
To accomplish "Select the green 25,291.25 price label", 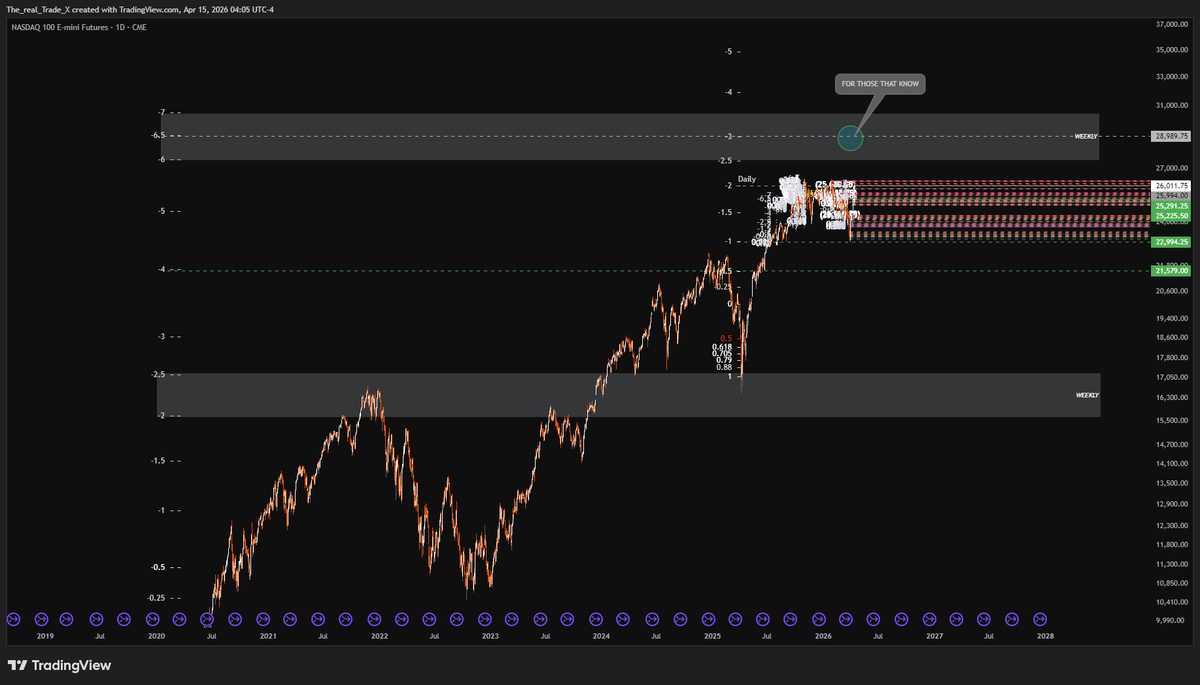I will [x=1170, y=206].
